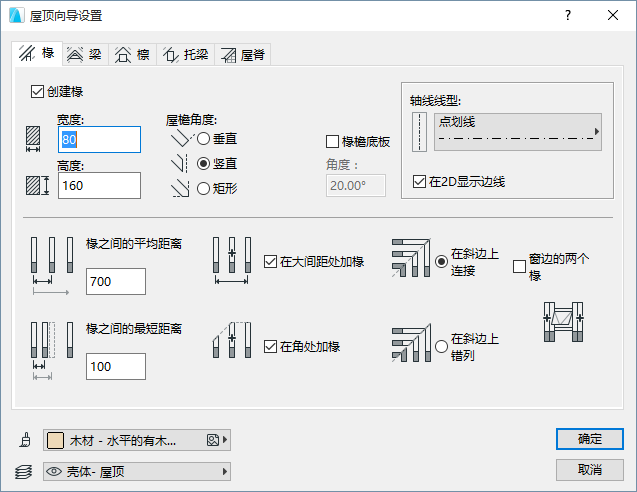
Task: Toggle 在2D显示边线 checkbox
Action: coord(420,182)
